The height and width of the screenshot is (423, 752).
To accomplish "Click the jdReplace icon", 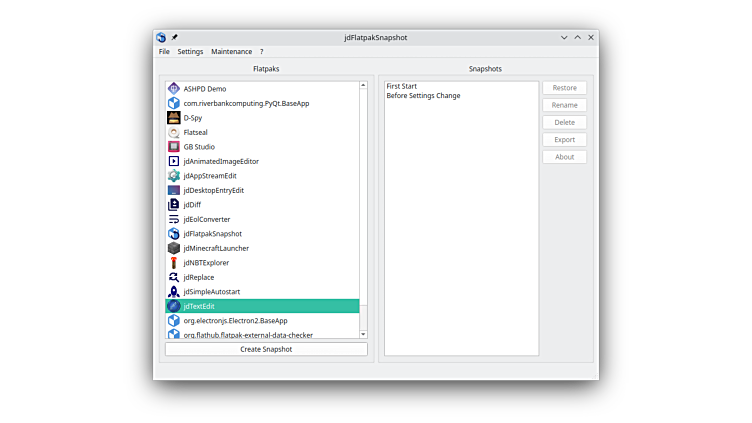I will coord(173,277).
